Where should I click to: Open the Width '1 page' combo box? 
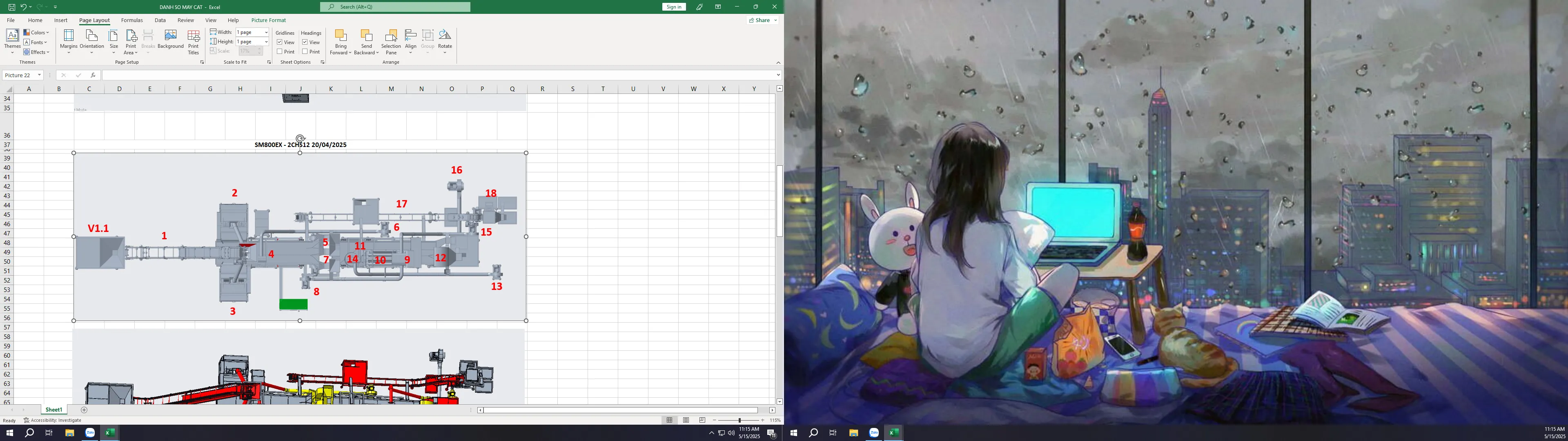pos(252,32)
